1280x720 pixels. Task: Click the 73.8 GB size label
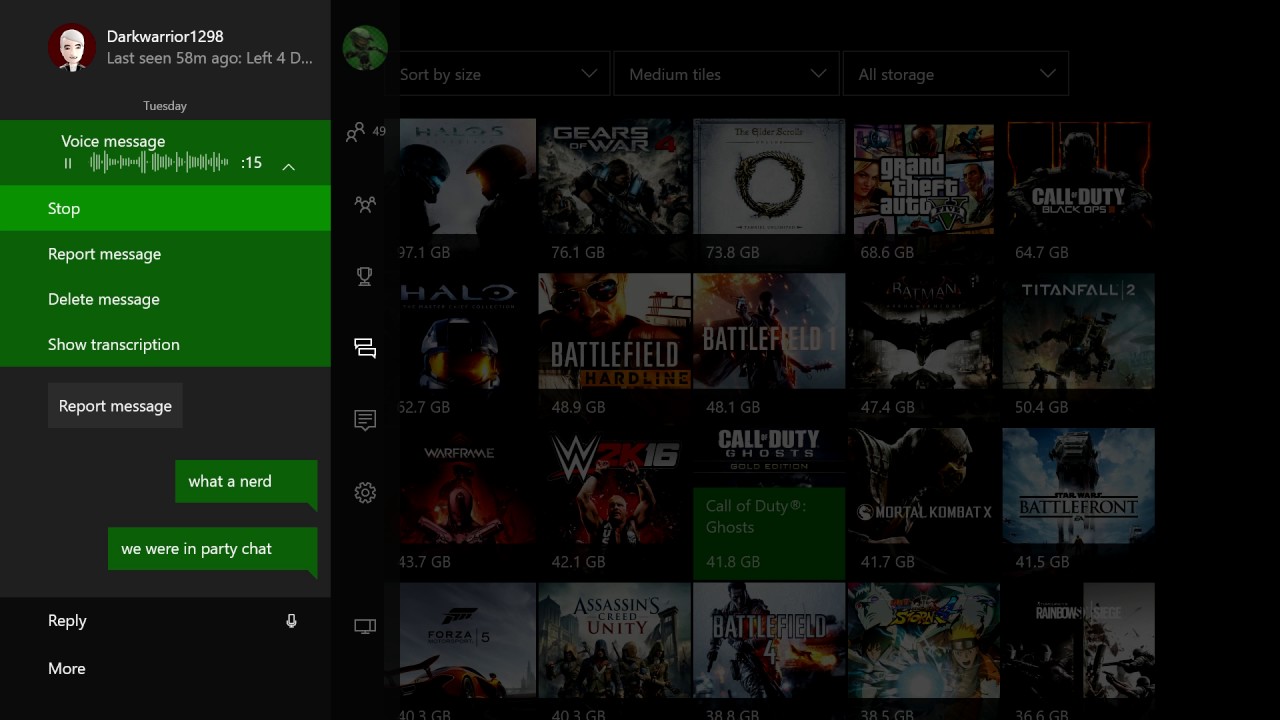733,253
